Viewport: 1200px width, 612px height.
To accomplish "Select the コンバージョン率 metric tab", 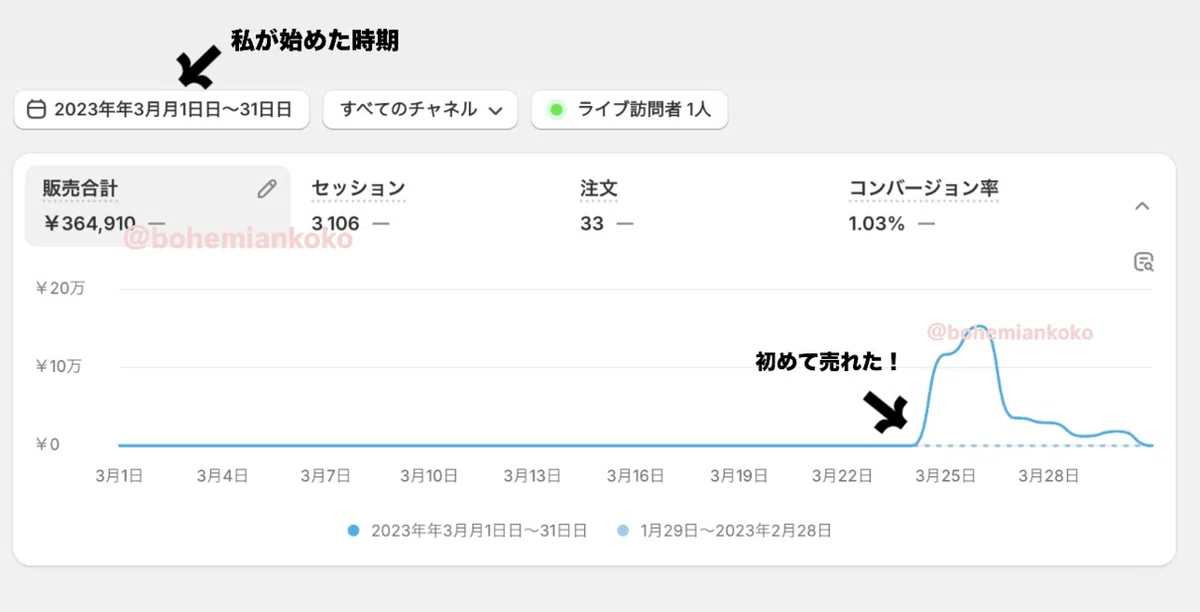I will (923, 187).
